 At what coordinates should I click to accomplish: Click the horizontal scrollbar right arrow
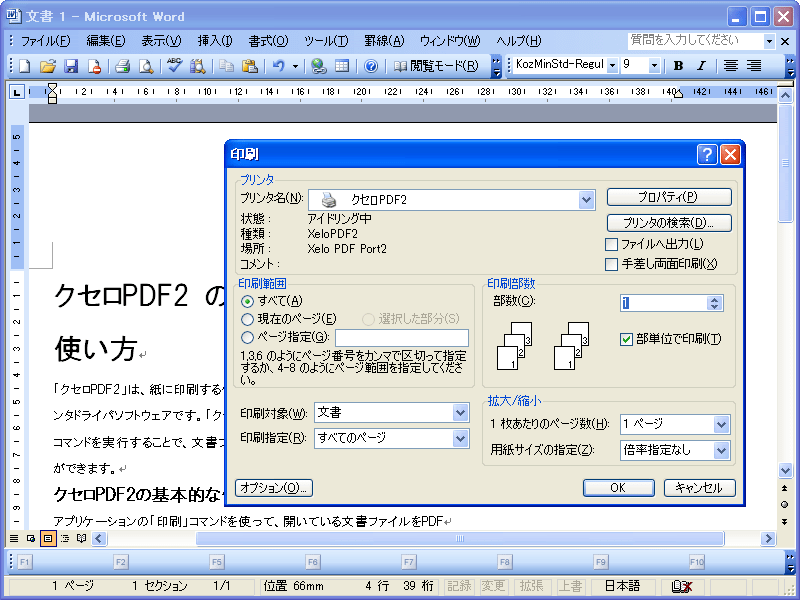(x=768, y=538)
